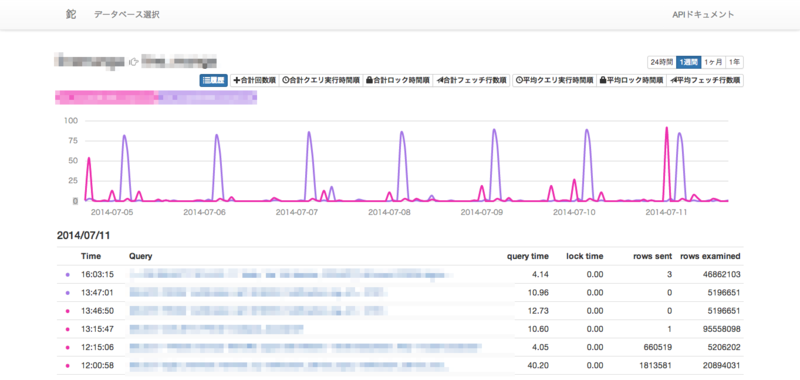Open データベース選択 menu
This screenshot has width=800, height=380.
pyautogui.click(x=127, y=15)
